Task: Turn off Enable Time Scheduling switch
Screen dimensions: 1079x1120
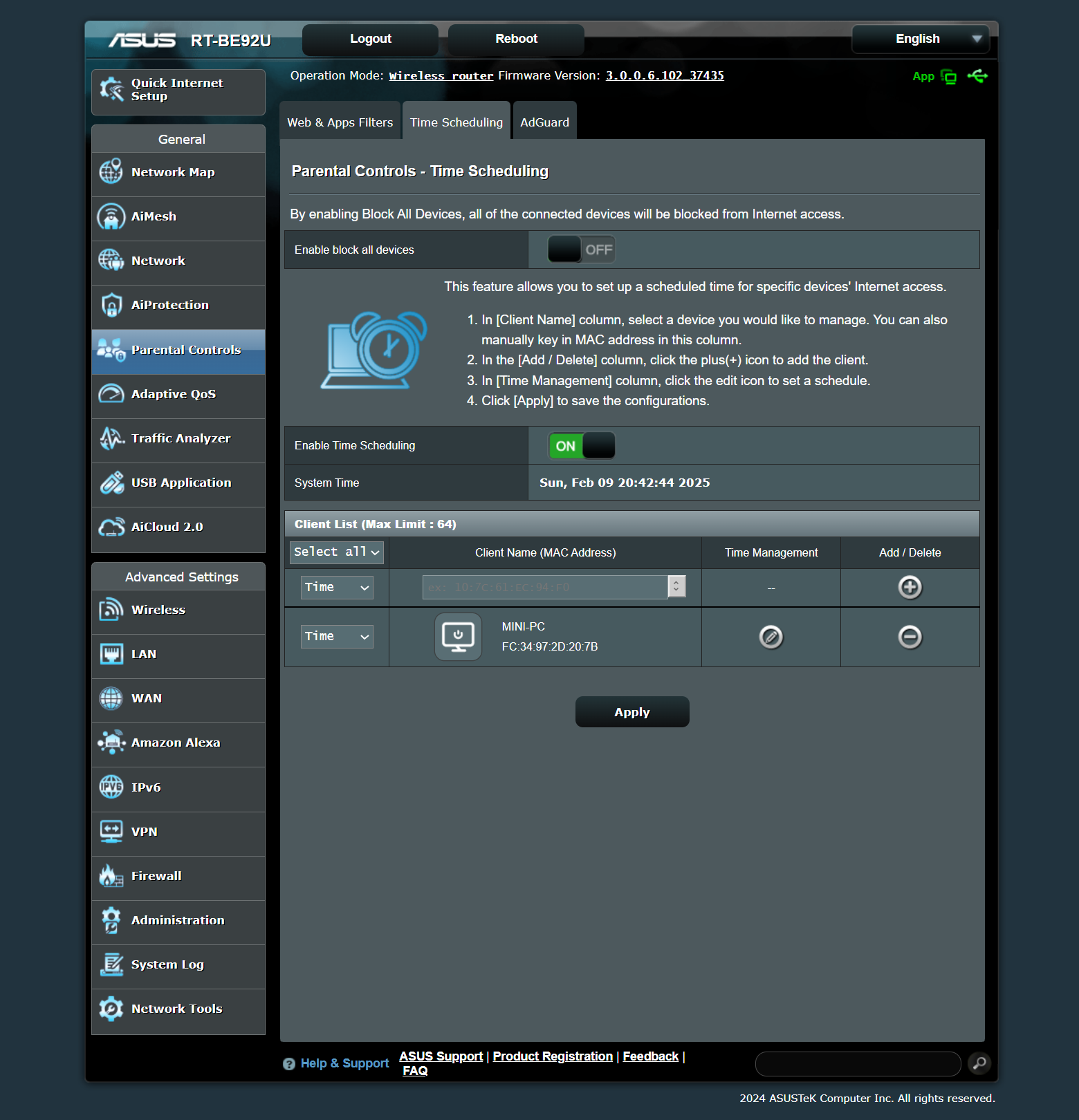Action: pyautogui.click(x=581, y=446)
